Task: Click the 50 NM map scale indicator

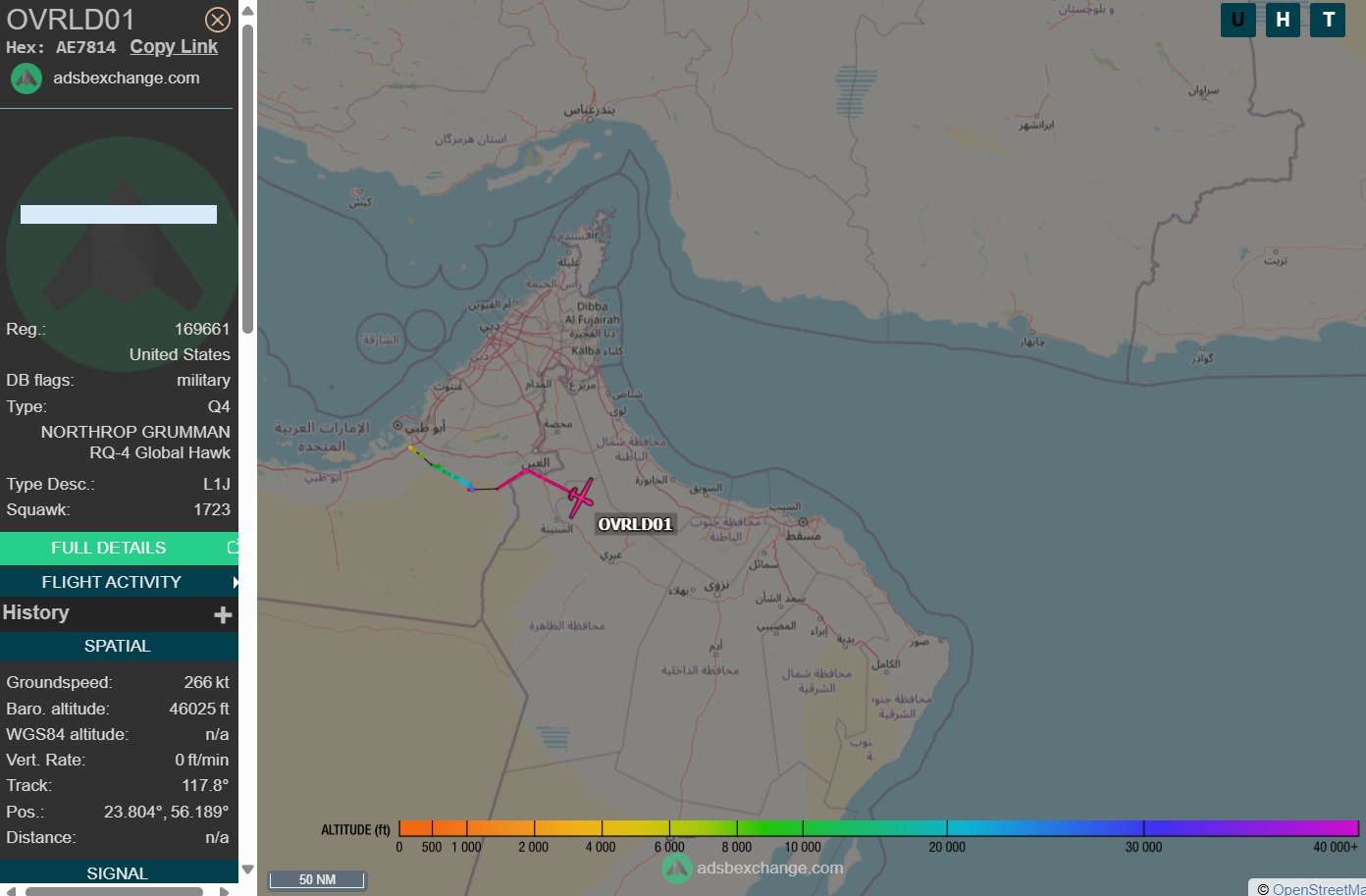Action: click(317, 879)
